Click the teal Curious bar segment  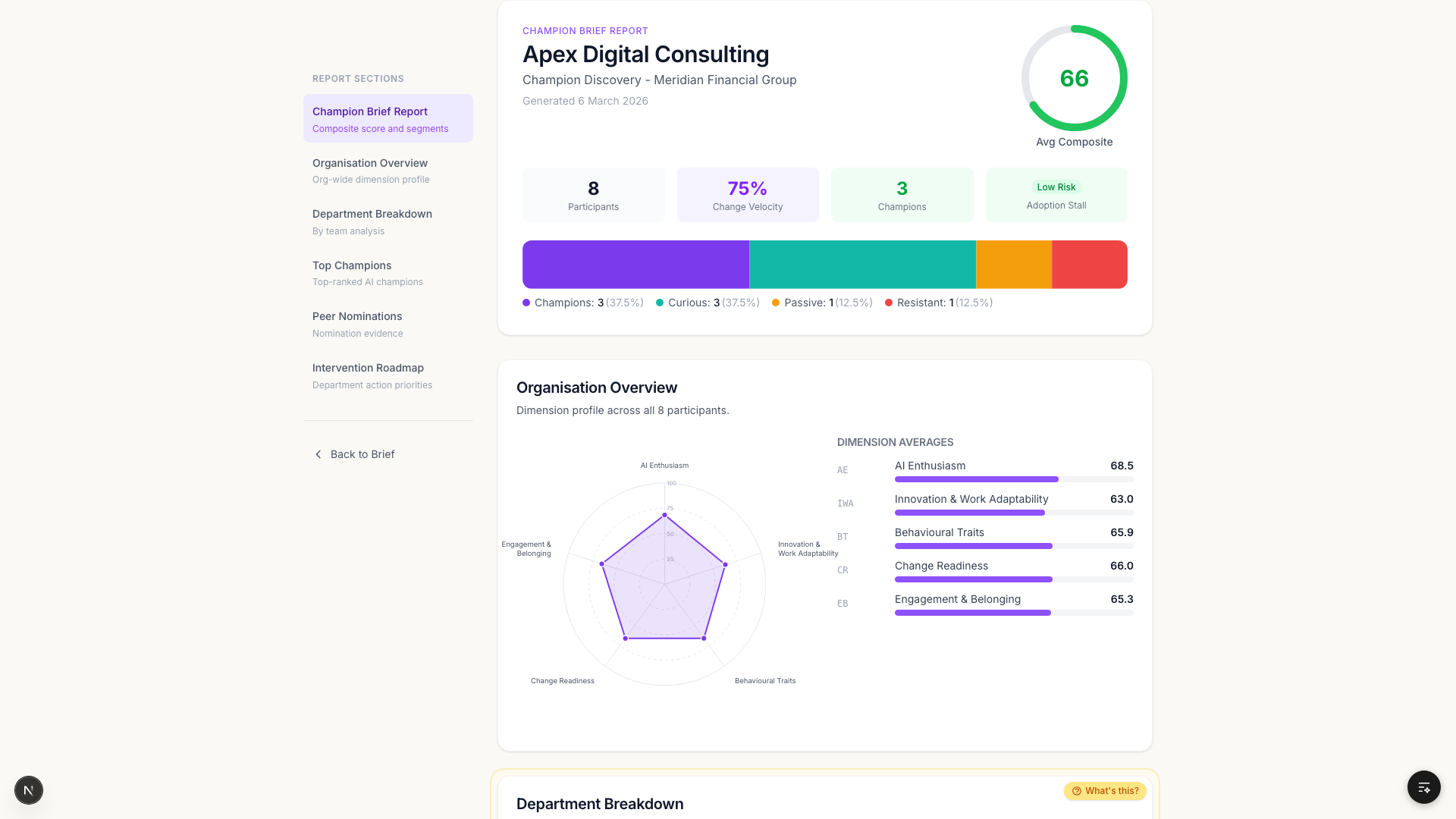coord(862,265)
